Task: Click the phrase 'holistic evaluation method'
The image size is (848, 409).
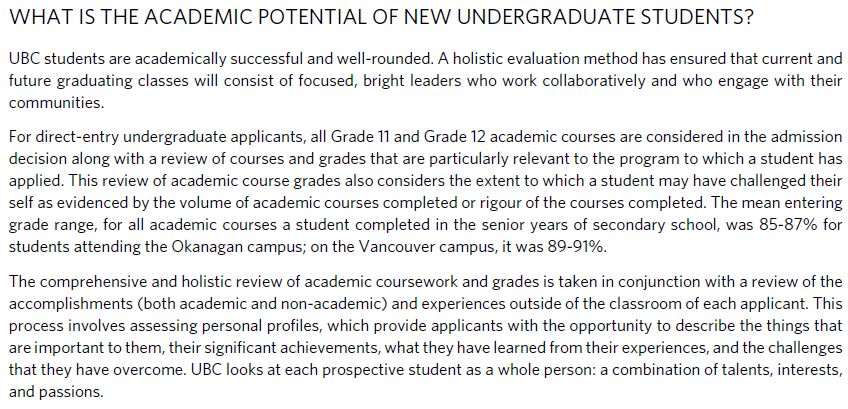Action: (532, 58)
